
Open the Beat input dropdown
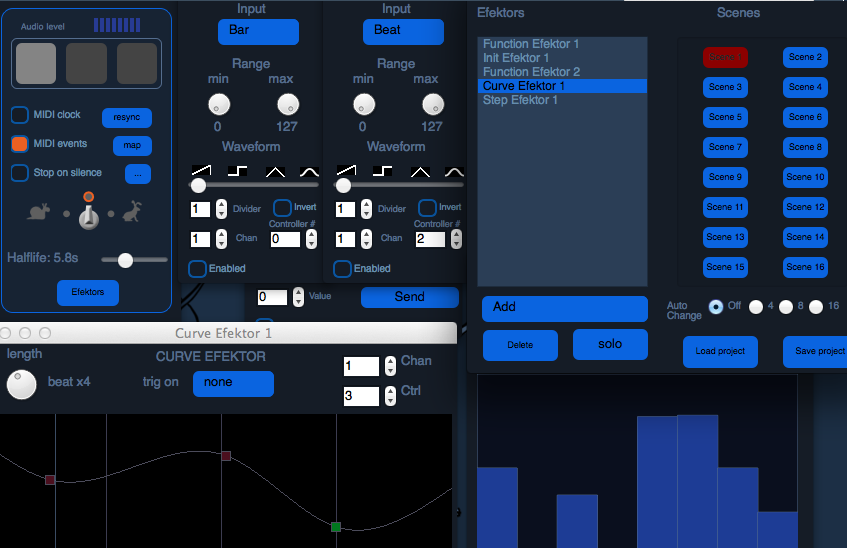click(x=403, y=32)
